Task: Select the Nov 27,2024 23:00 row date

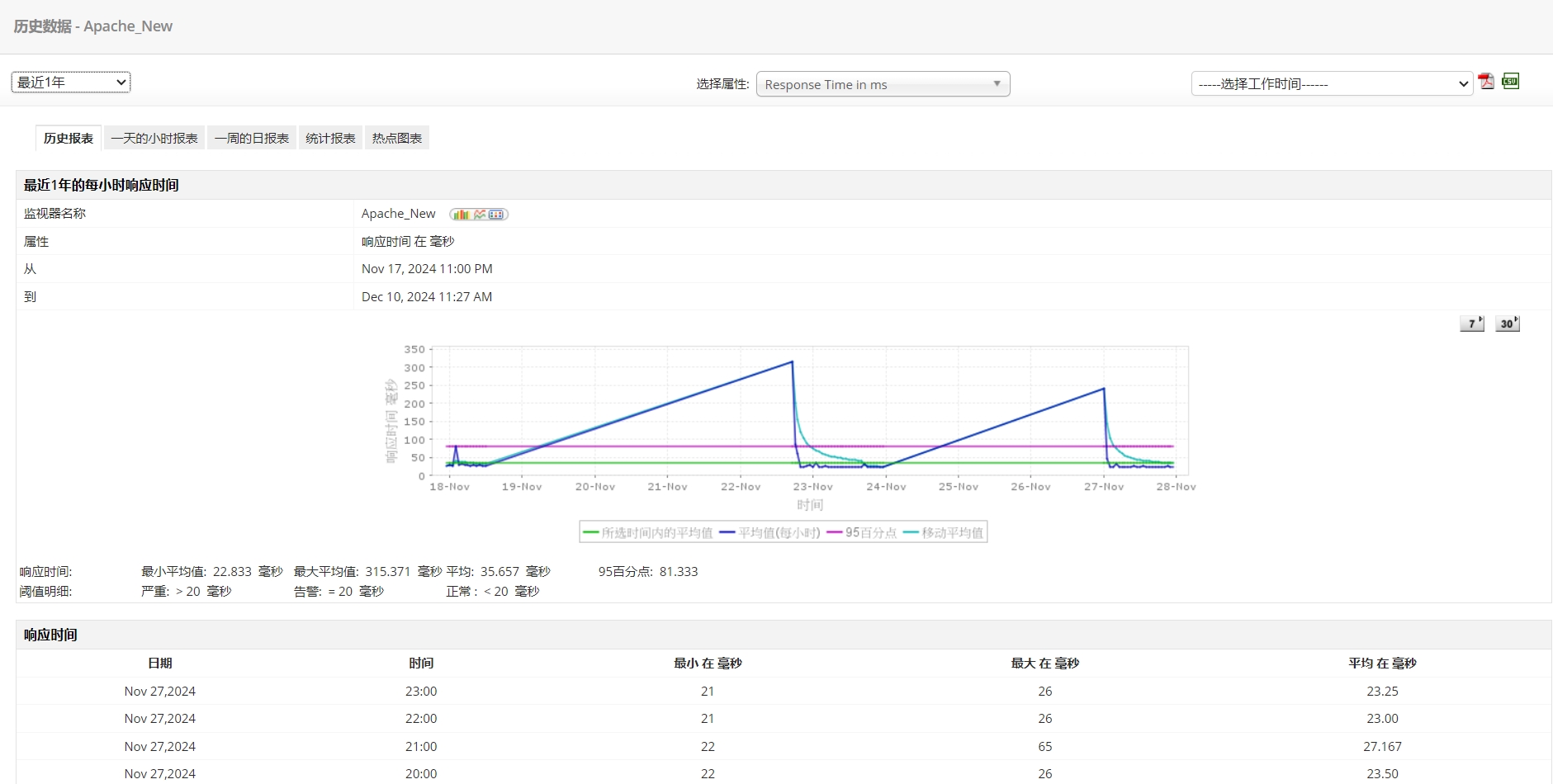Action: click(160, 692)
